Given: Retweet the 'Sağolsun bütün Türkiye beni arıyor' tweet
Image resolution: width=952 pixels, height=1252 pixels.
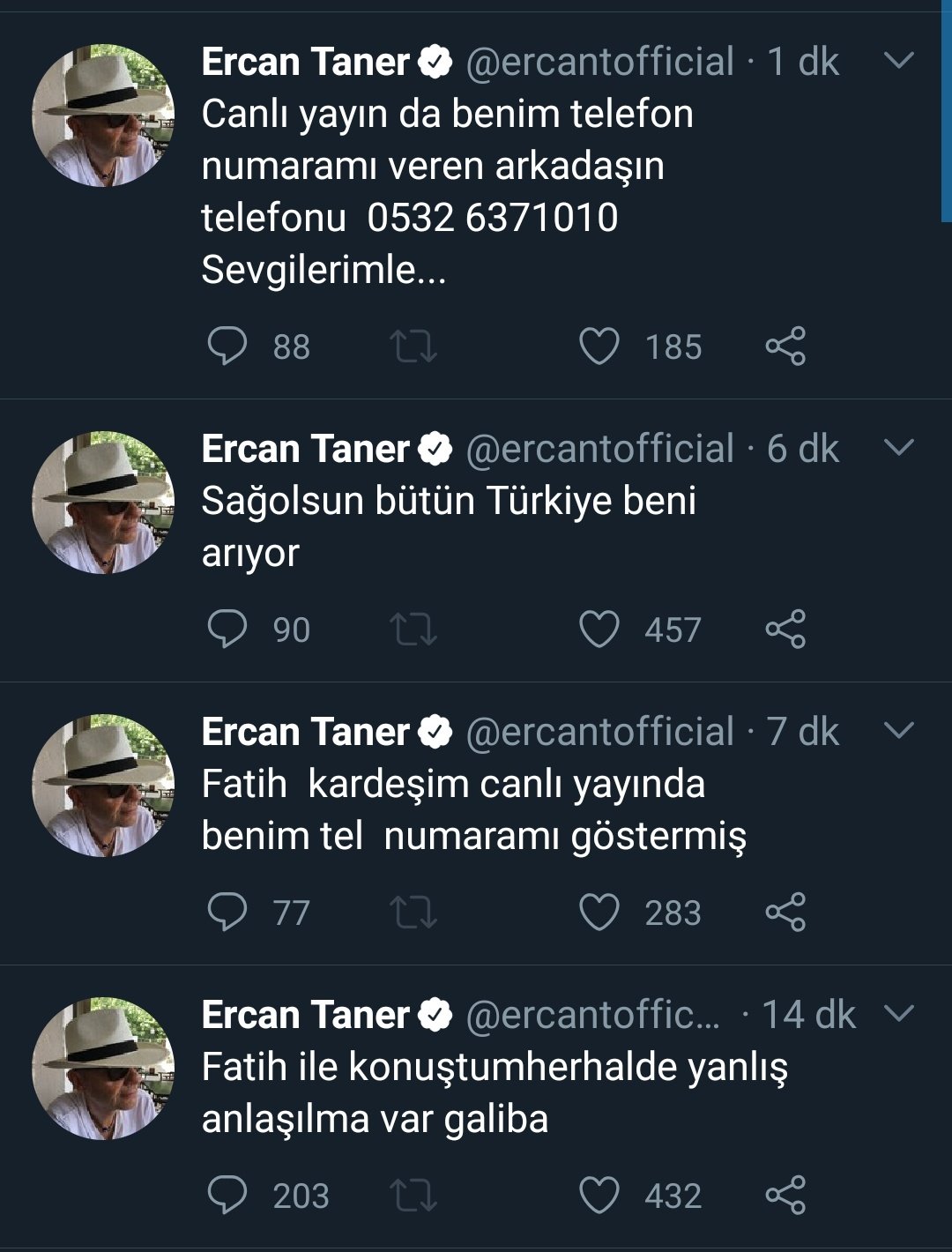Looking at the screenshot, I should click(413, 630).
